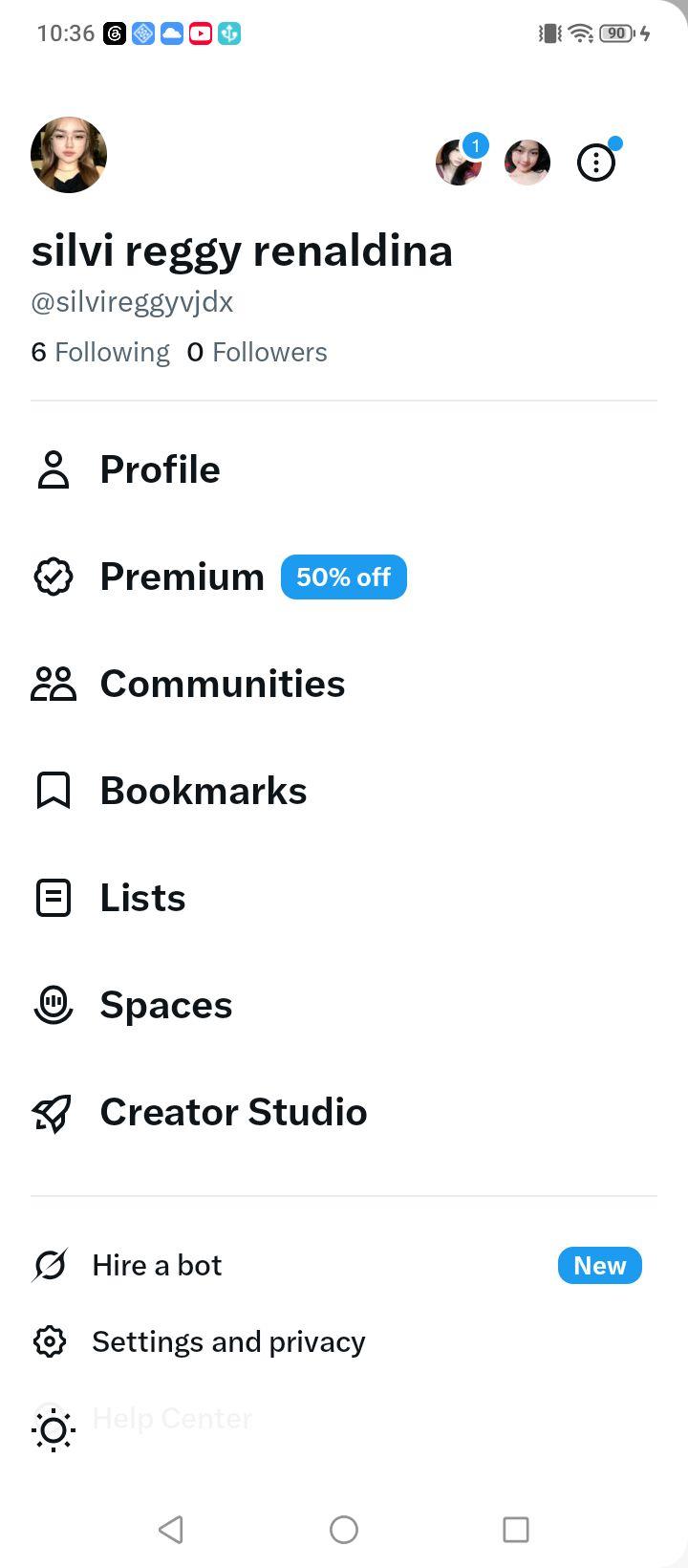Tap the Profile person icon

tap(54, 469)
